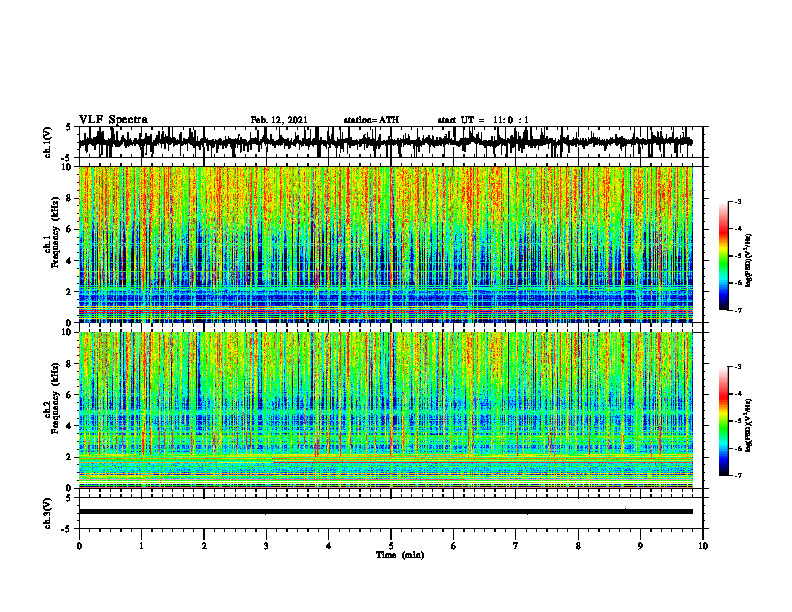Click time axis tick label 1
This screenshot has height=612, width=792.
(141, 546)
